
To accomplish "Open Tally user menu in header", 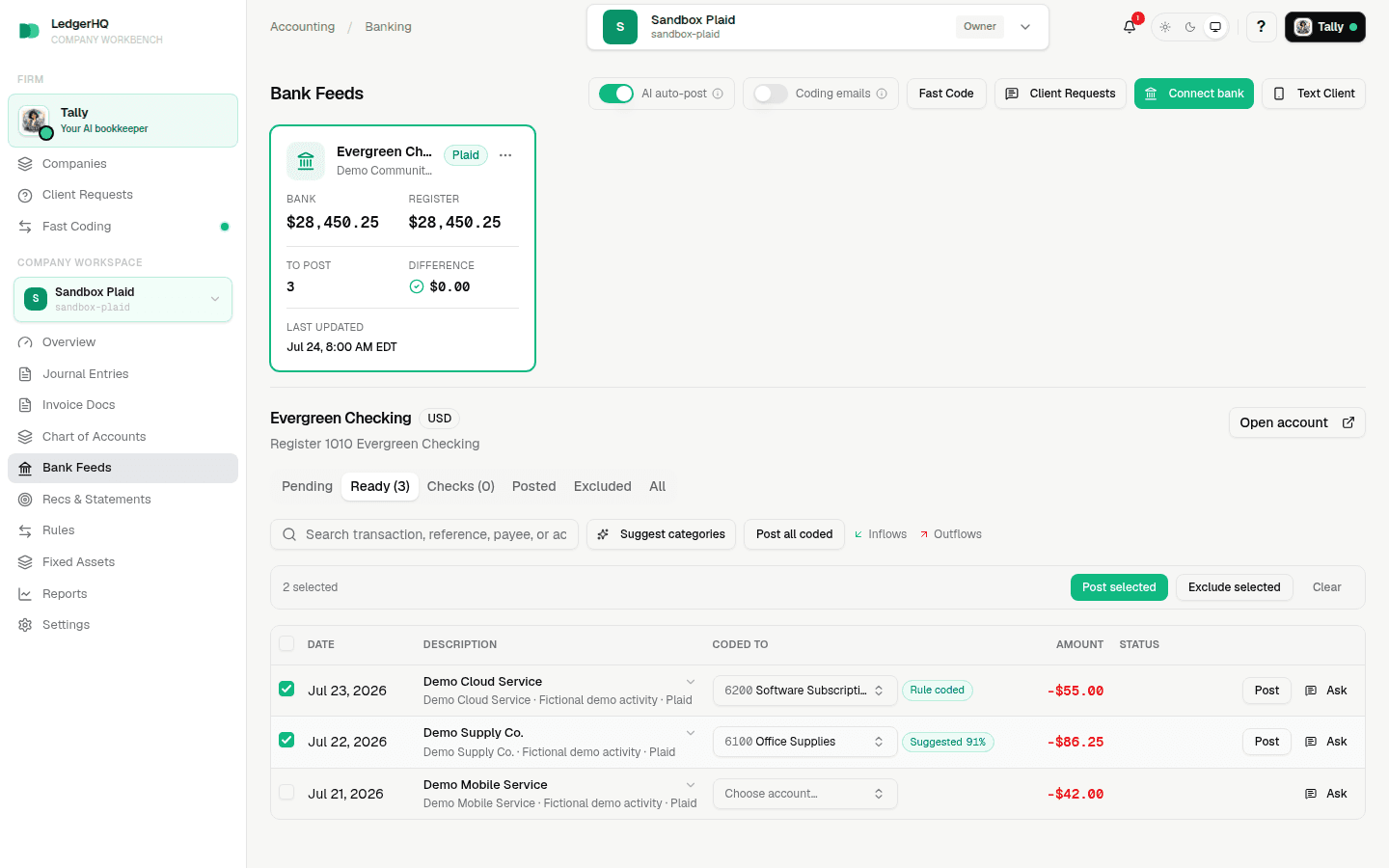I will pyautogui.click(x=1324, y=27).
